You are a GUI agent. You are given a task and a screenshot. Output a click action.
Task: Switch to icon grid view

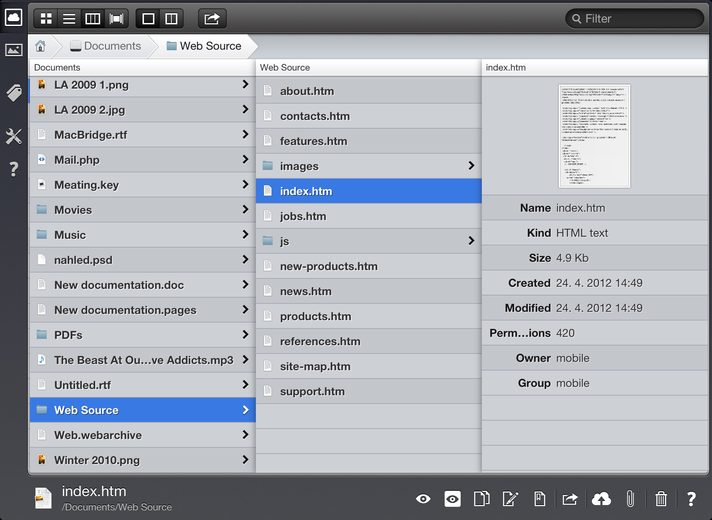[x=46, y=19]
